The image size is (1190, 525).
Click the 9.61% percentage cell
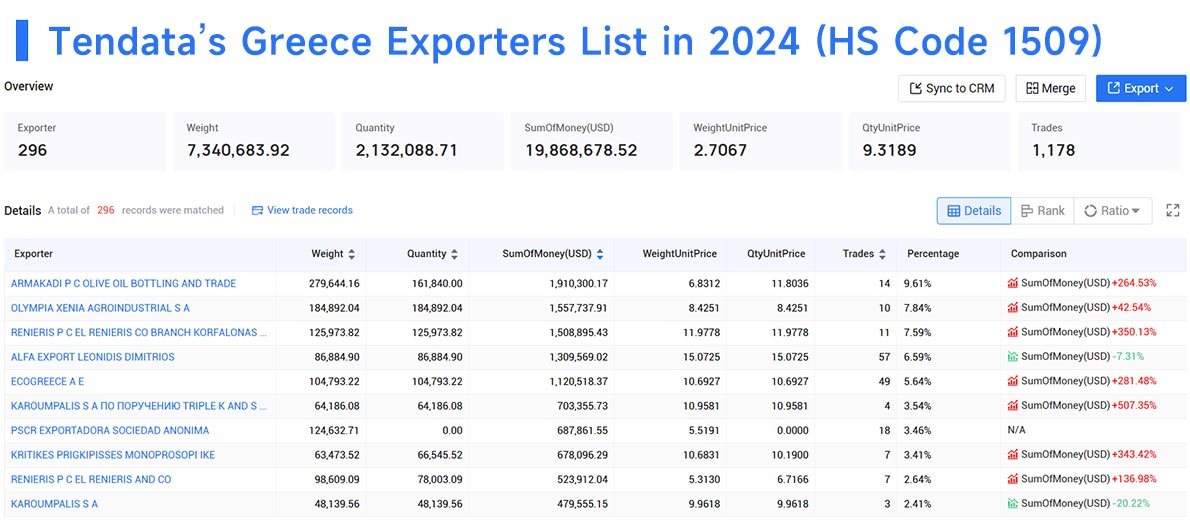click(x=918, y=284)
